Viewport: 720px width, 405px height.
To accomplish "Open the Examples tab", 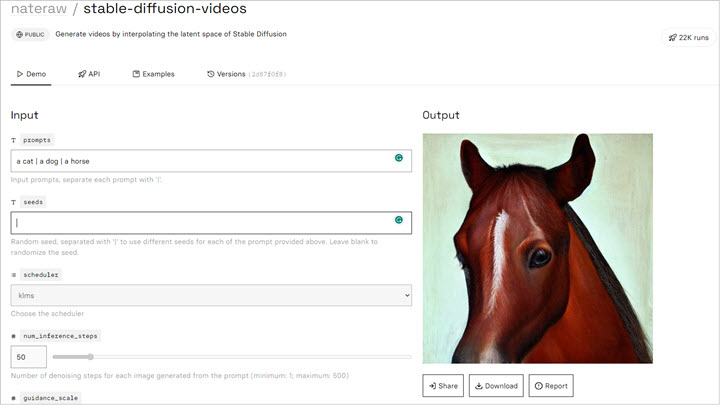I will pyautogui.click(x=153, y=74).
